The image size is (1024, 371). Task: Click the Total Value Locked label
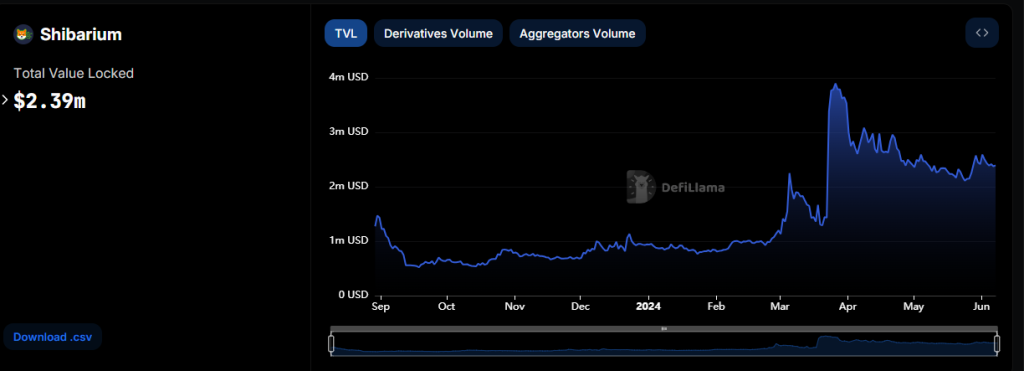[x=74, y=73]
